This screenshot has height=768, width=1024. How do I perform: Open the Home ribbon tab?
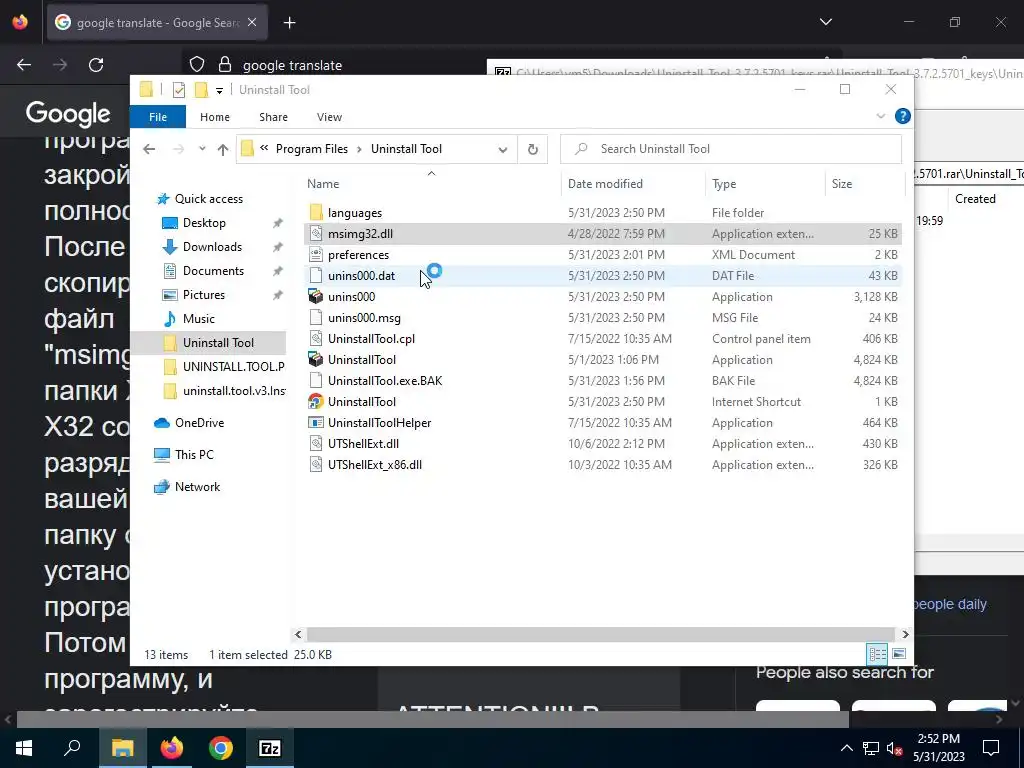[215, 117]
